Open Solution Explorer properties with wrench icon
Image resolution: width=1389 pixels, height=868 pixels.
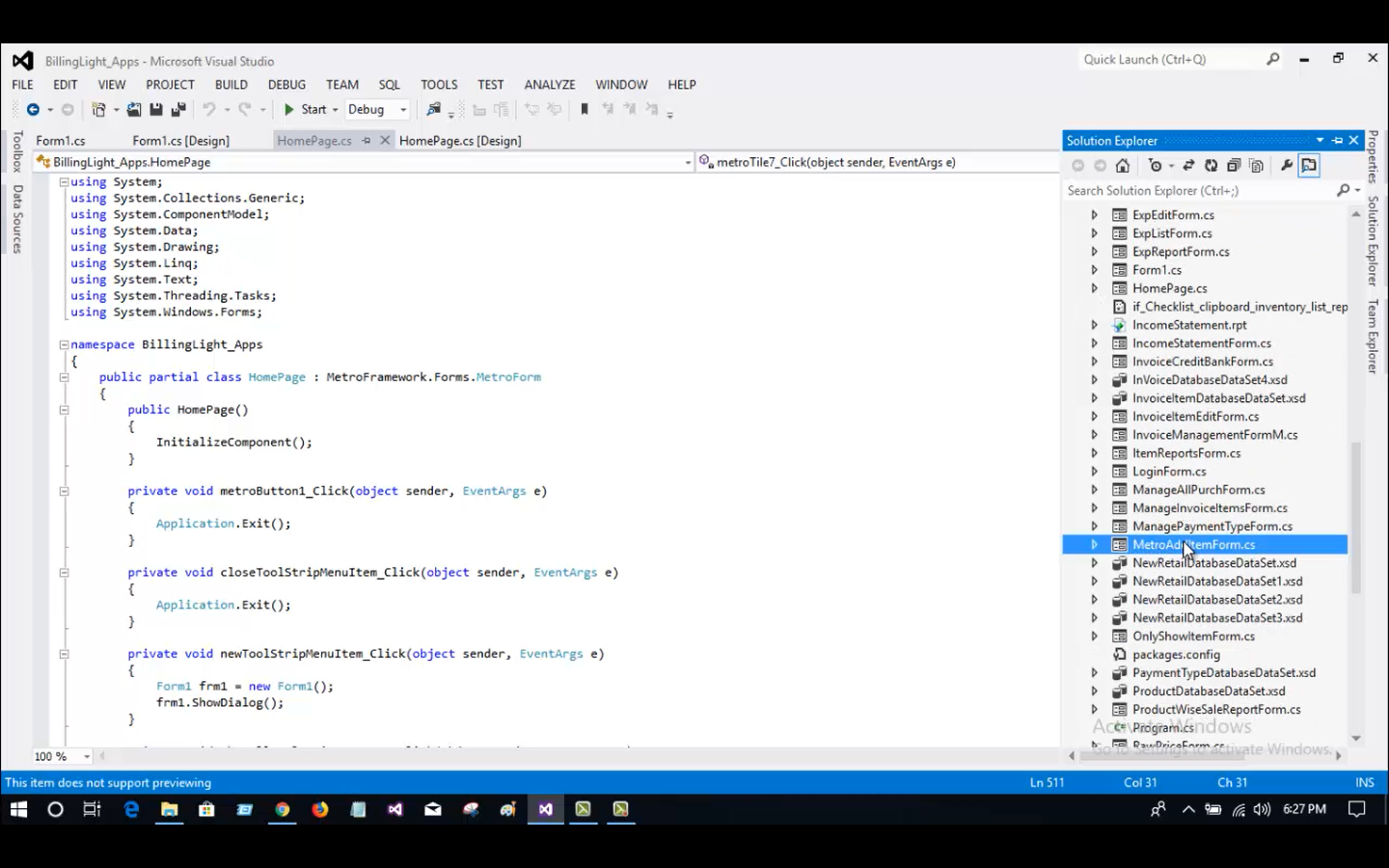click(x=1288, y=165)
